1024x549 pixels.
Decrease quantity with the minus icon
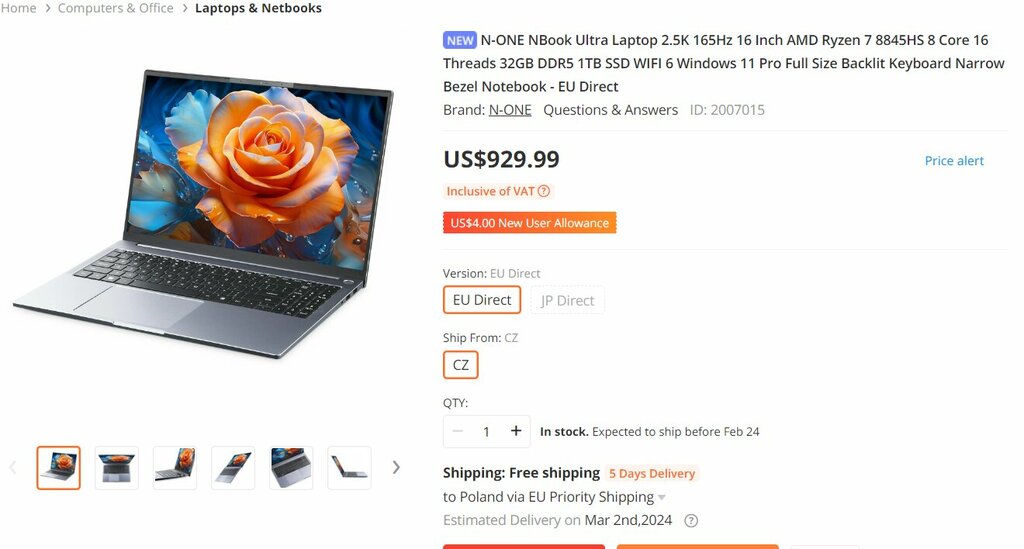[458, 431]
